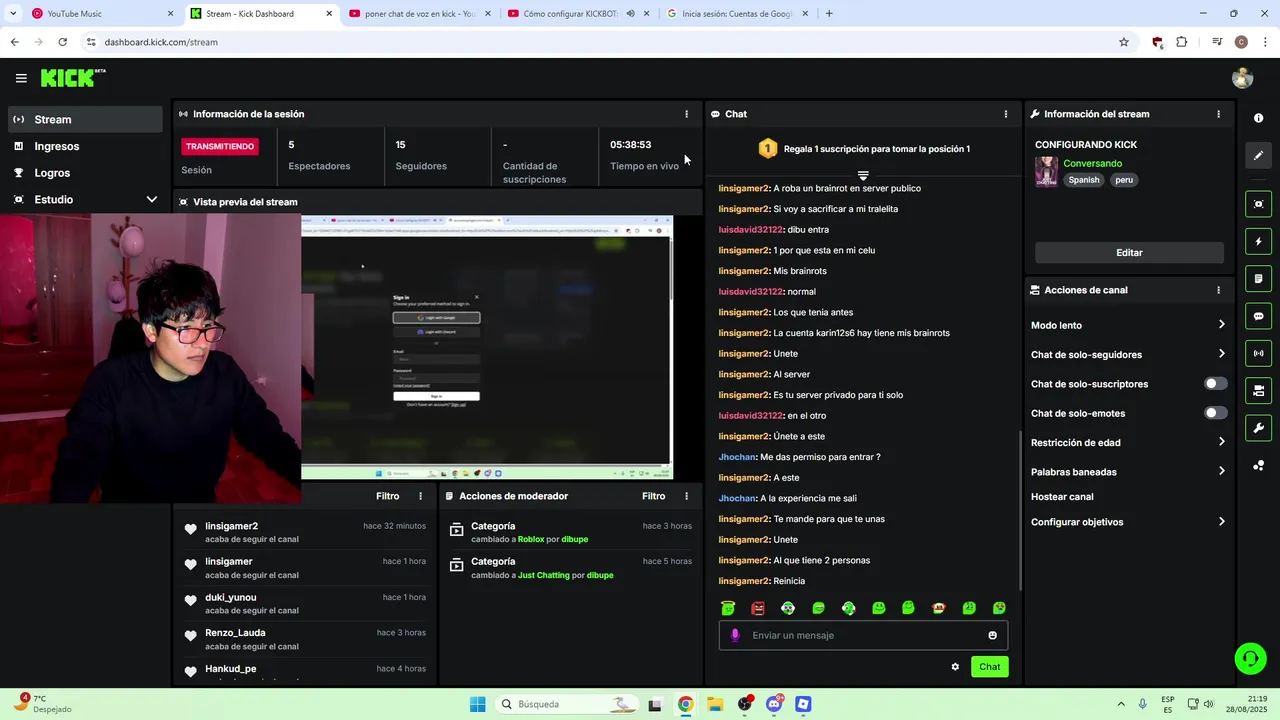
Task: Click Hostear canal action
Action: [1062, 497]
